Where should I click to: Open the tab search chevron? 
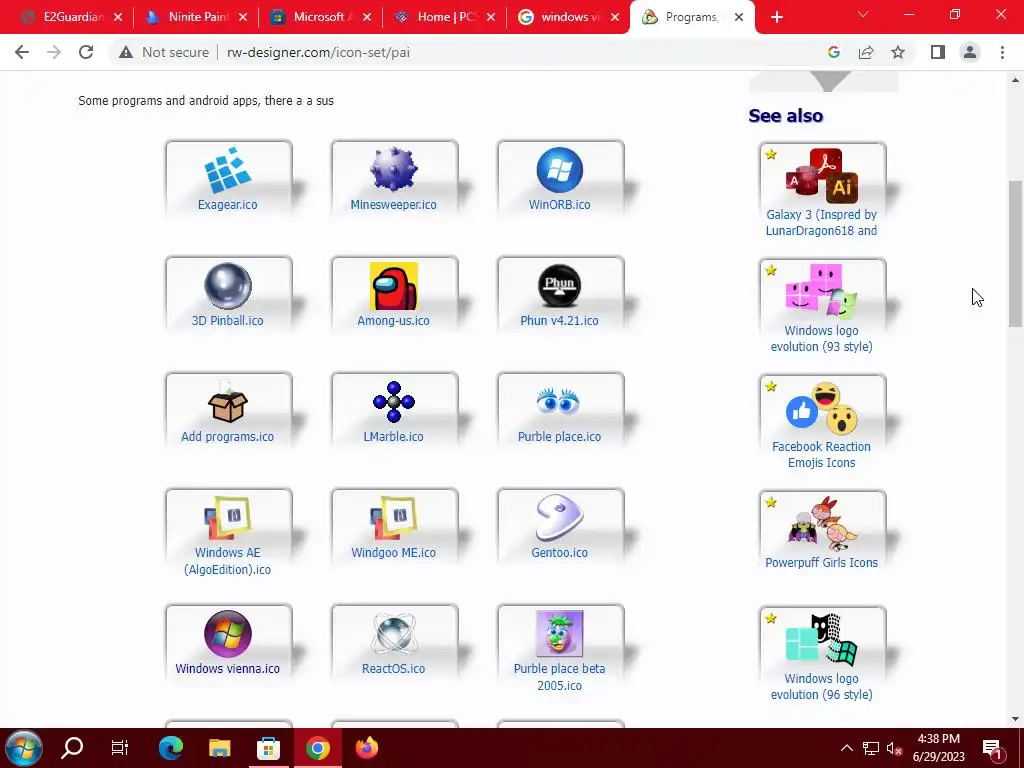[863, 14]
